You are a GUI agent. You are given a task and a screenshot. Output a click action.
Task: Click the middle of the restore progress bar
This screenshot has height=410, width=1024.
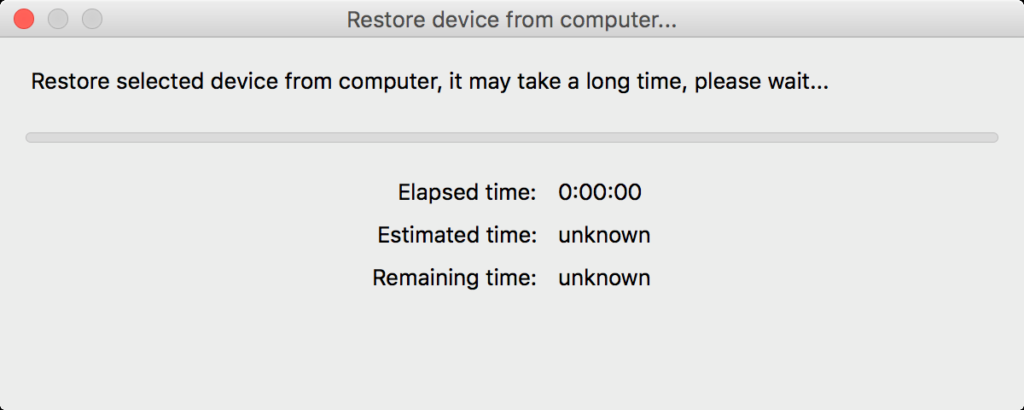pos(512,138)
